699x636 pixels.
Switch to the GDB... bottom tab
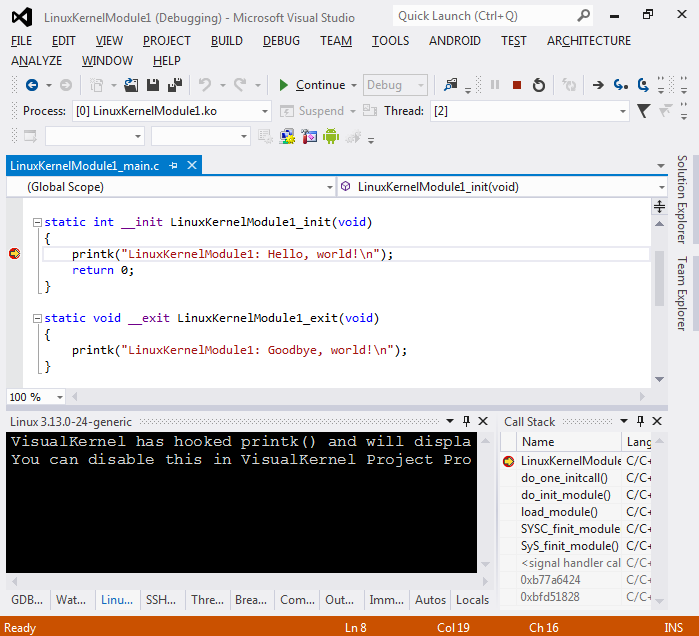coord(27,600)
